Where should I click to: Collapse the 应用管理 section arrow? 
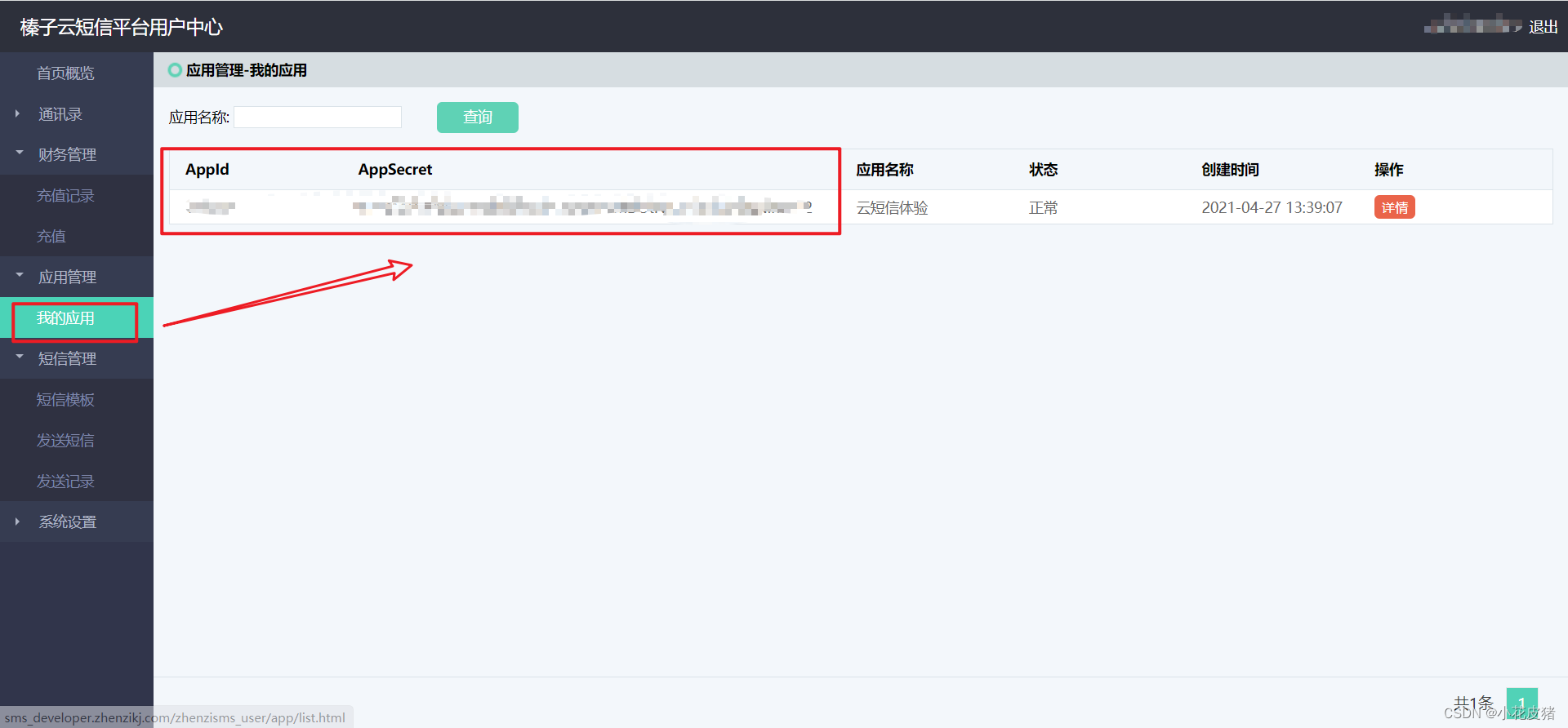point(19,275)
